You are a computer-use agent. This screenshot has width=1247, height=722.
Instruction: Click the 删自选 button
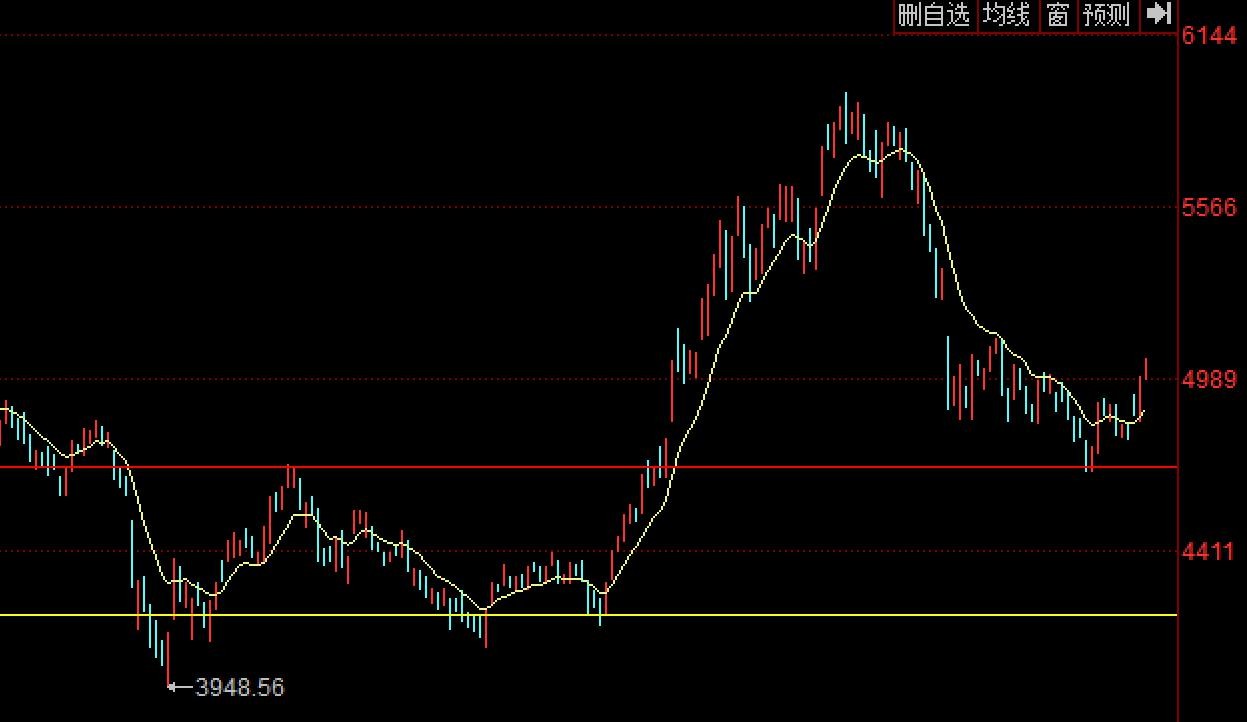pos(934,15)
